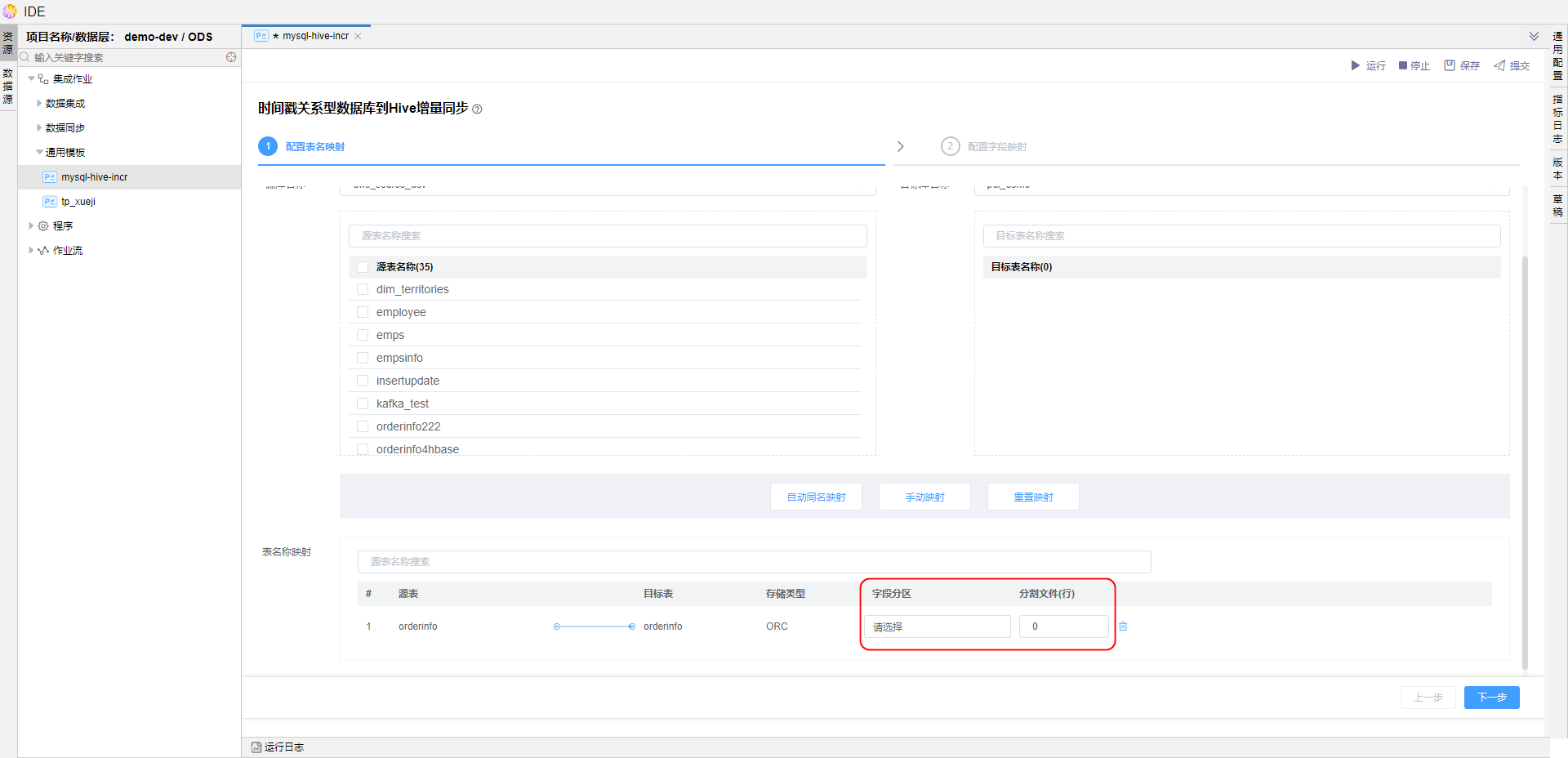Screen dimensions: 1568x758
Task: Click the add icon in the search bar
Action: coord(231,57)
